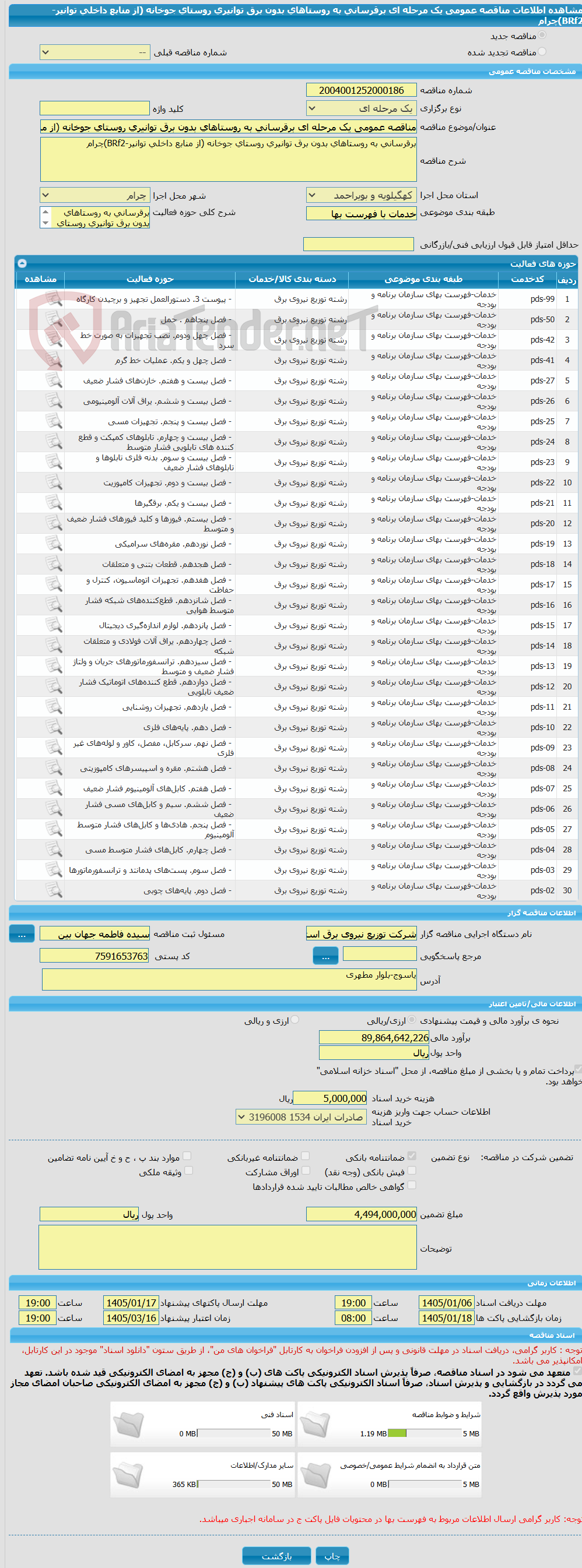Screen dimensions: 582x1568
Task: Open view icon for row pds-26
Action: tap(54, 401)
